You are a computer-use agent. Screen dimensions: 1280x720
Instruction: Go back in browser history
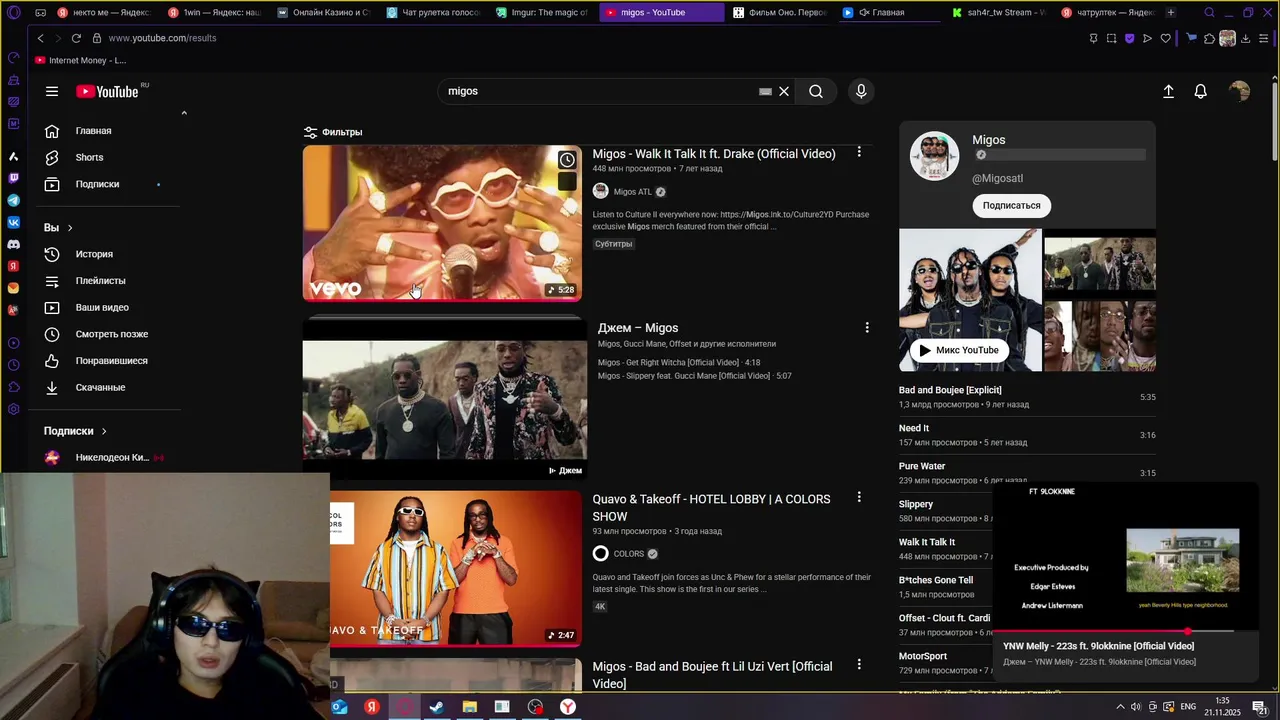[x=40, y=38]
